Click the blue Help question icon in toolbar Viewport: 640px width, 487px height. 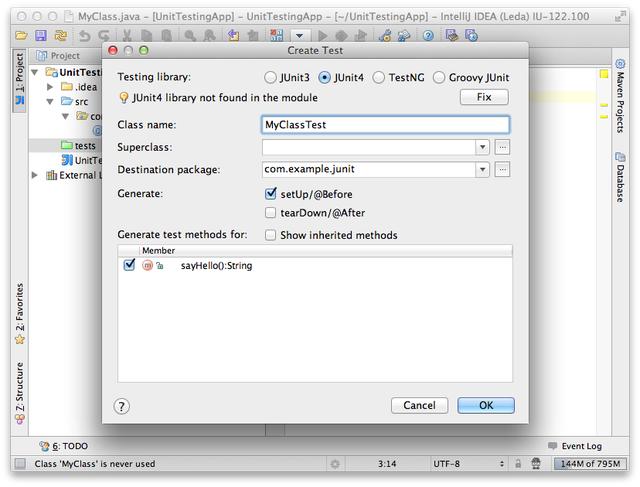pos(428,36)
